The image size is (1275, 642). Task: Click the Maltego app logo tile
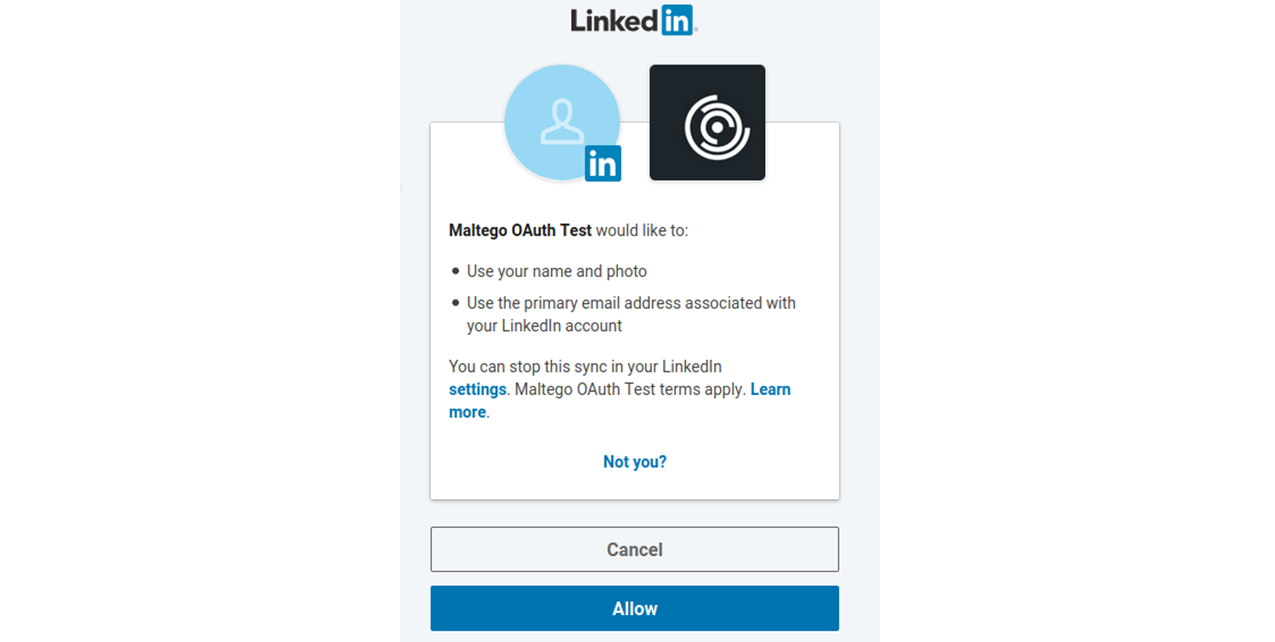pyautogui.click(x=707, y=123)
